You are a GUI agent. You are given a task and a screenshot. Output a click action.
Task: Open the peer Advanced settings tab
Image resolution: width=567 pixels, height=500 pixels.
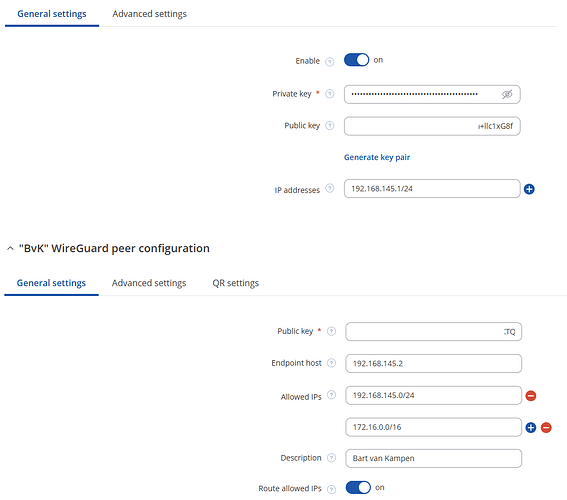click(149, 283)
